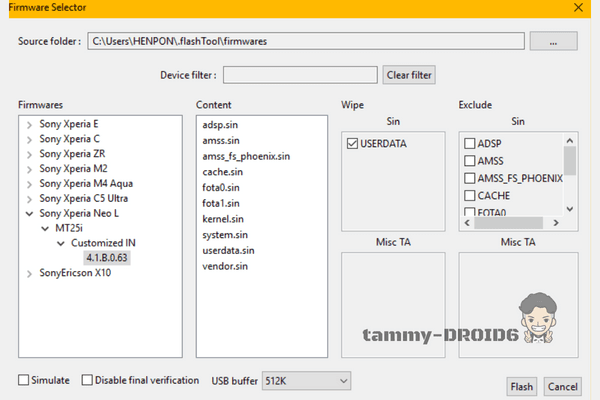
Task: Select Sony Xperia M4 Aqua label
Action: pos(86,183)
